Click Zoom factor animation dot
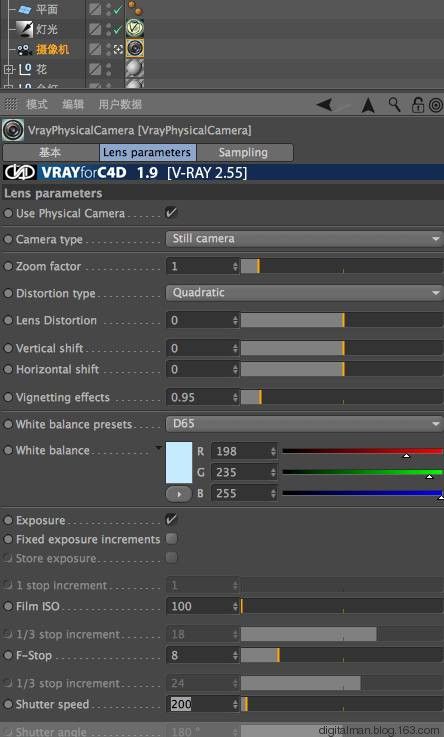The image size is (444, 737). [8, 266]
